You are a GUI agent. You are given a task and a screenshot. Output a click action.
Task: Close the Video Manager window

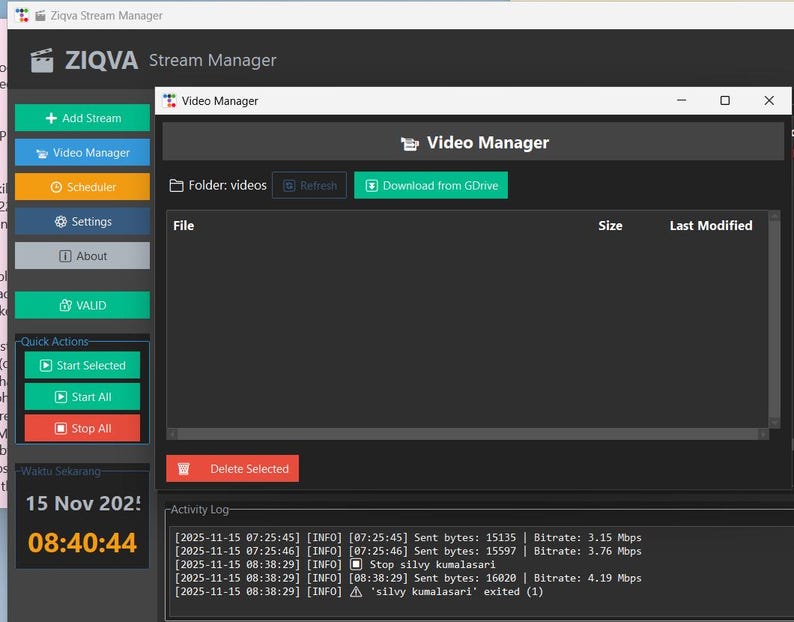pyautogui.click(x=769, y=100)
